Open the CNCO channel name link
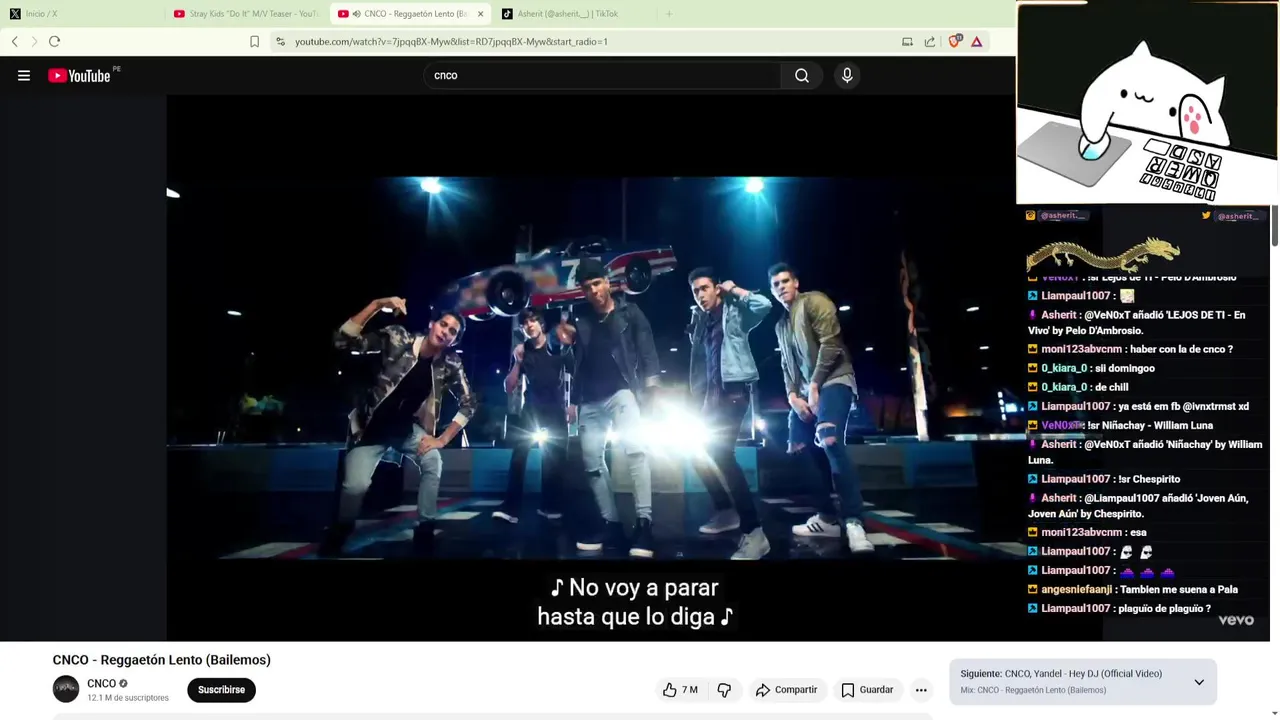 [x=101, y=683]
